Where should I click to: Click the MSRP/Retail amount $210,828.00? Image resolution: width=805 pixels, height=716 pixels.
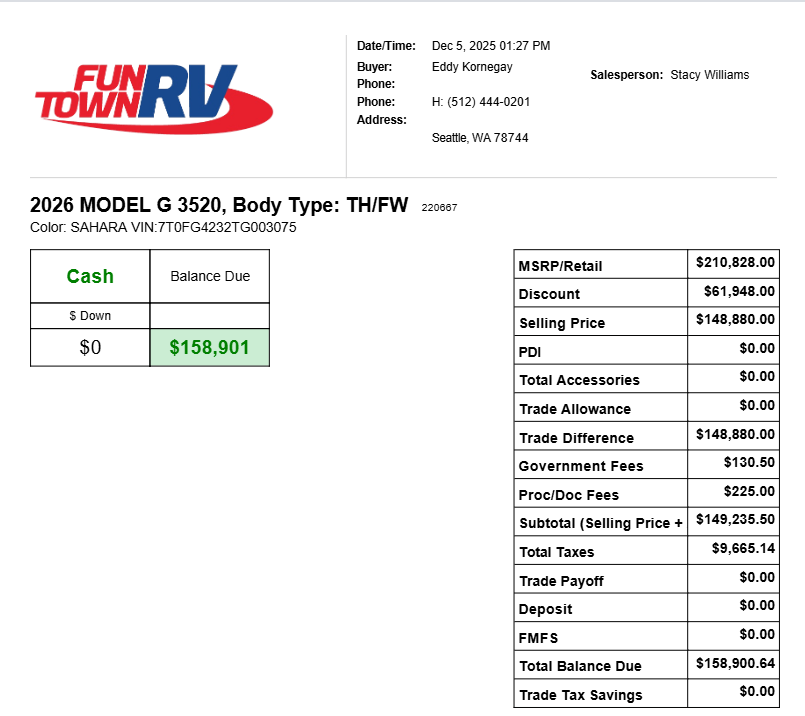(735, 263)
